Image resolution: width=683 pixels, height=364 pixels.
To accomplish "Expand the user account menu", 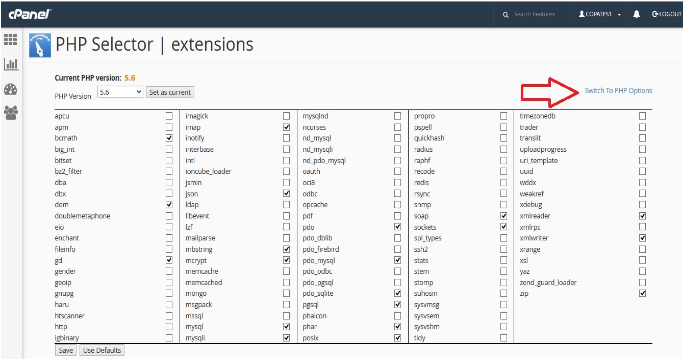I will pyautogui.click(x=600, y=14).
